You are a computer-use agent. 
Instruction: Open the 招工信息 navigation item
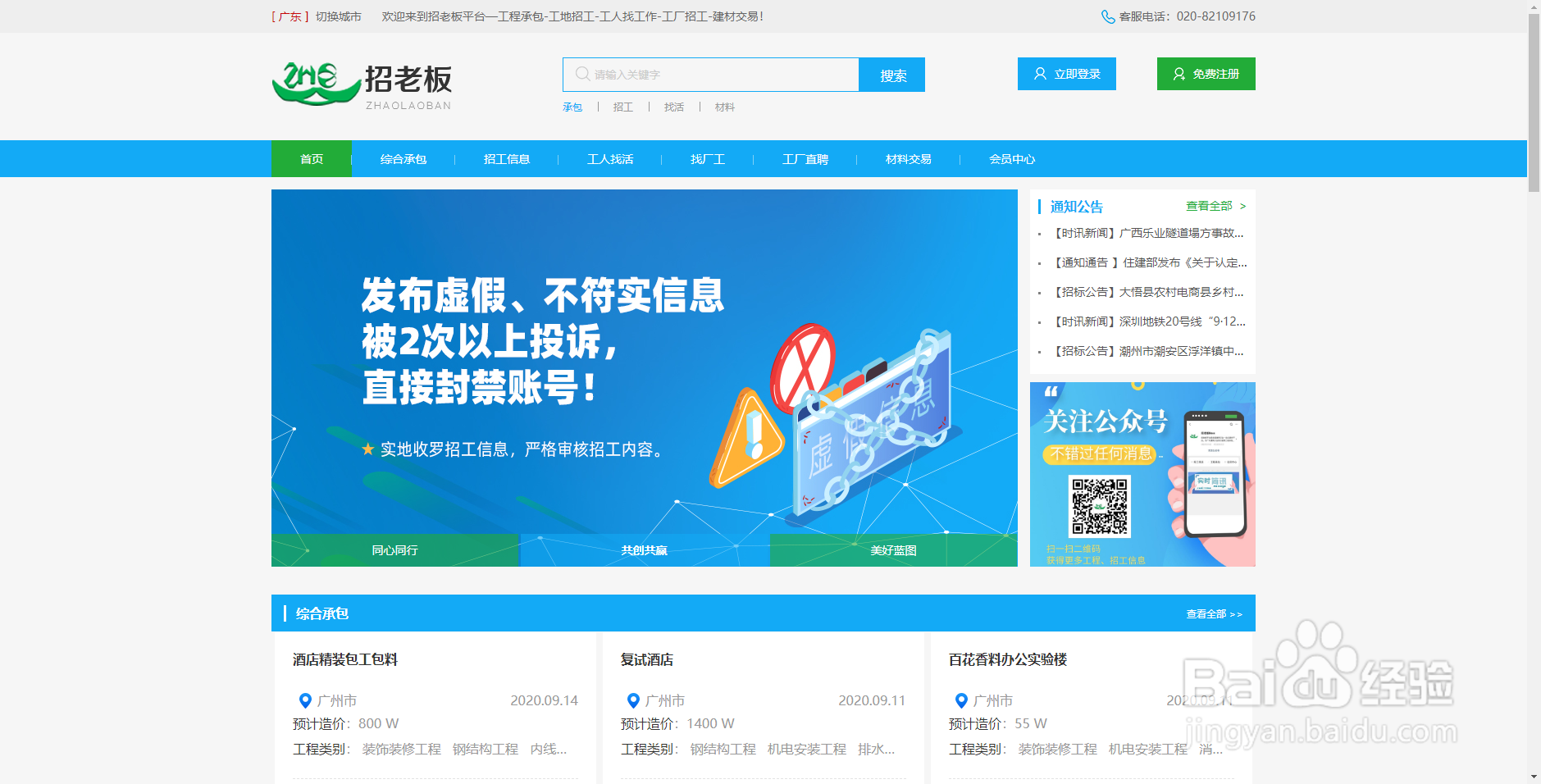507,159
